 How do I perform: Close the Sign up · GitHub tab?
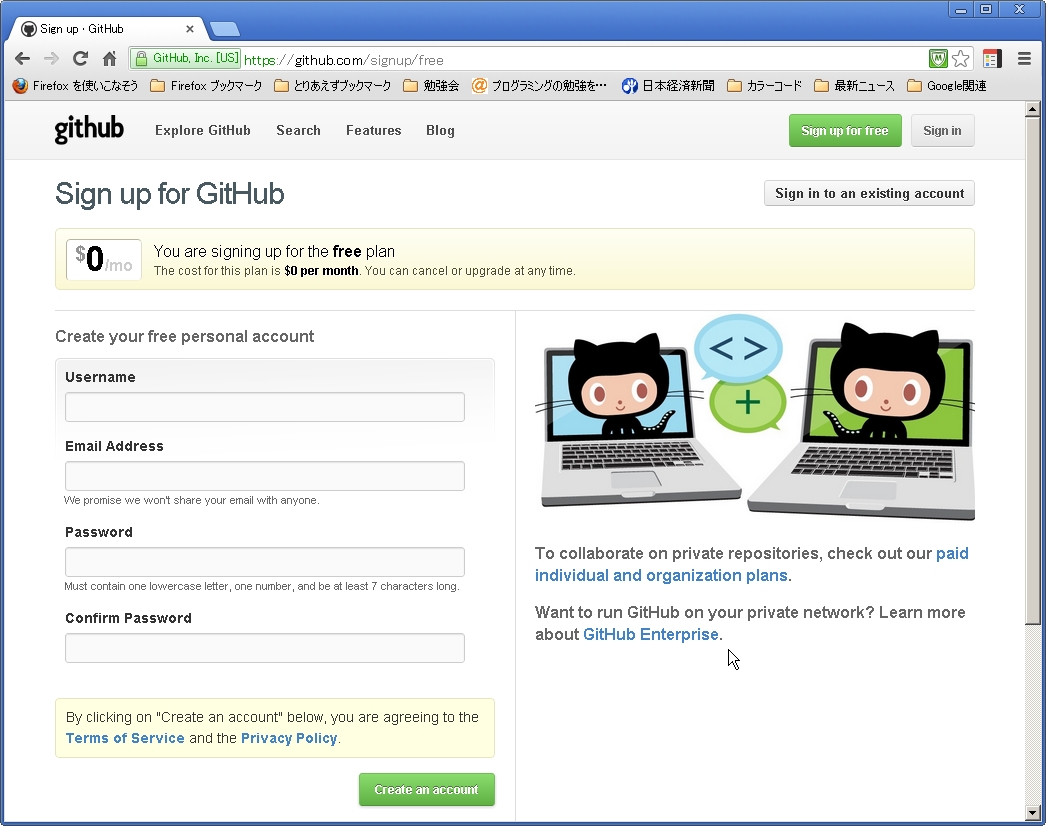coord(189,29)
